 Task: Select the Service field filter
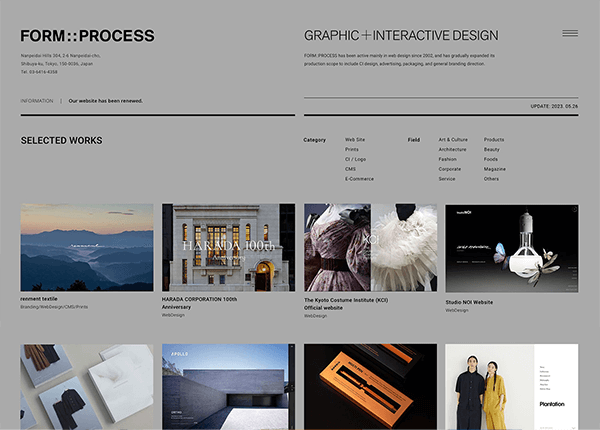447,179
